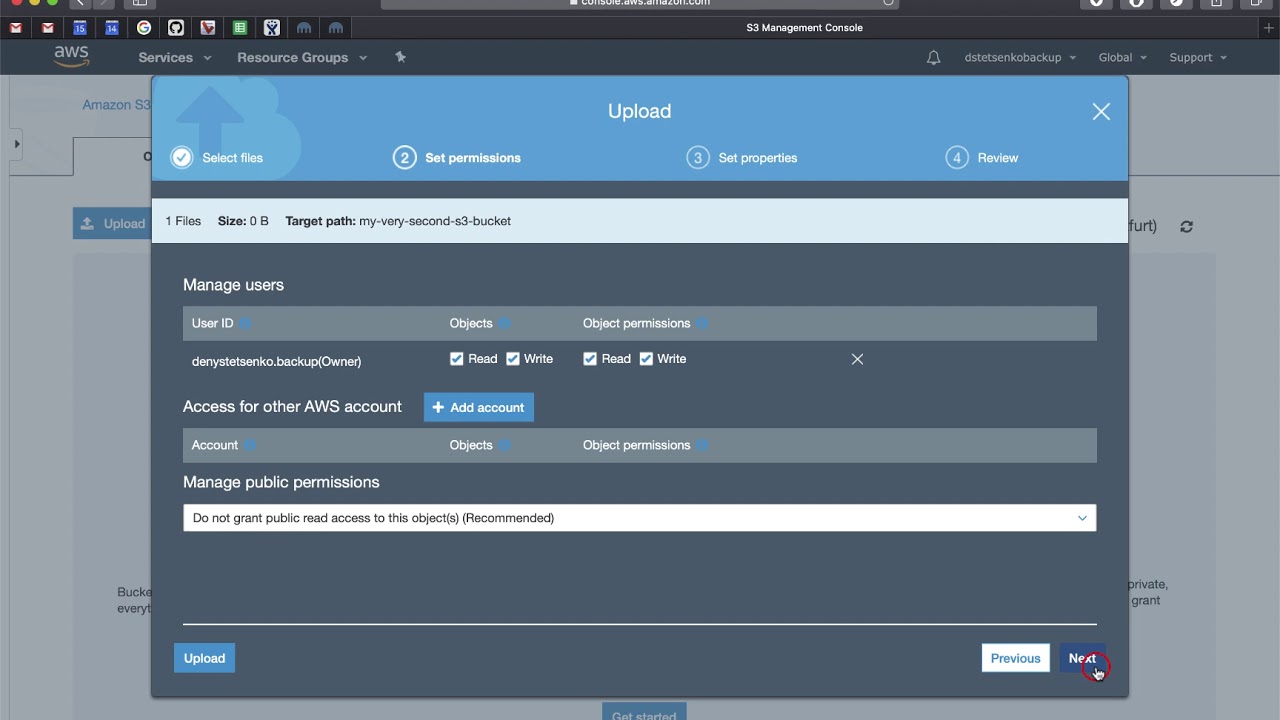Click the Upload button behind the dialog

[113, 224]
